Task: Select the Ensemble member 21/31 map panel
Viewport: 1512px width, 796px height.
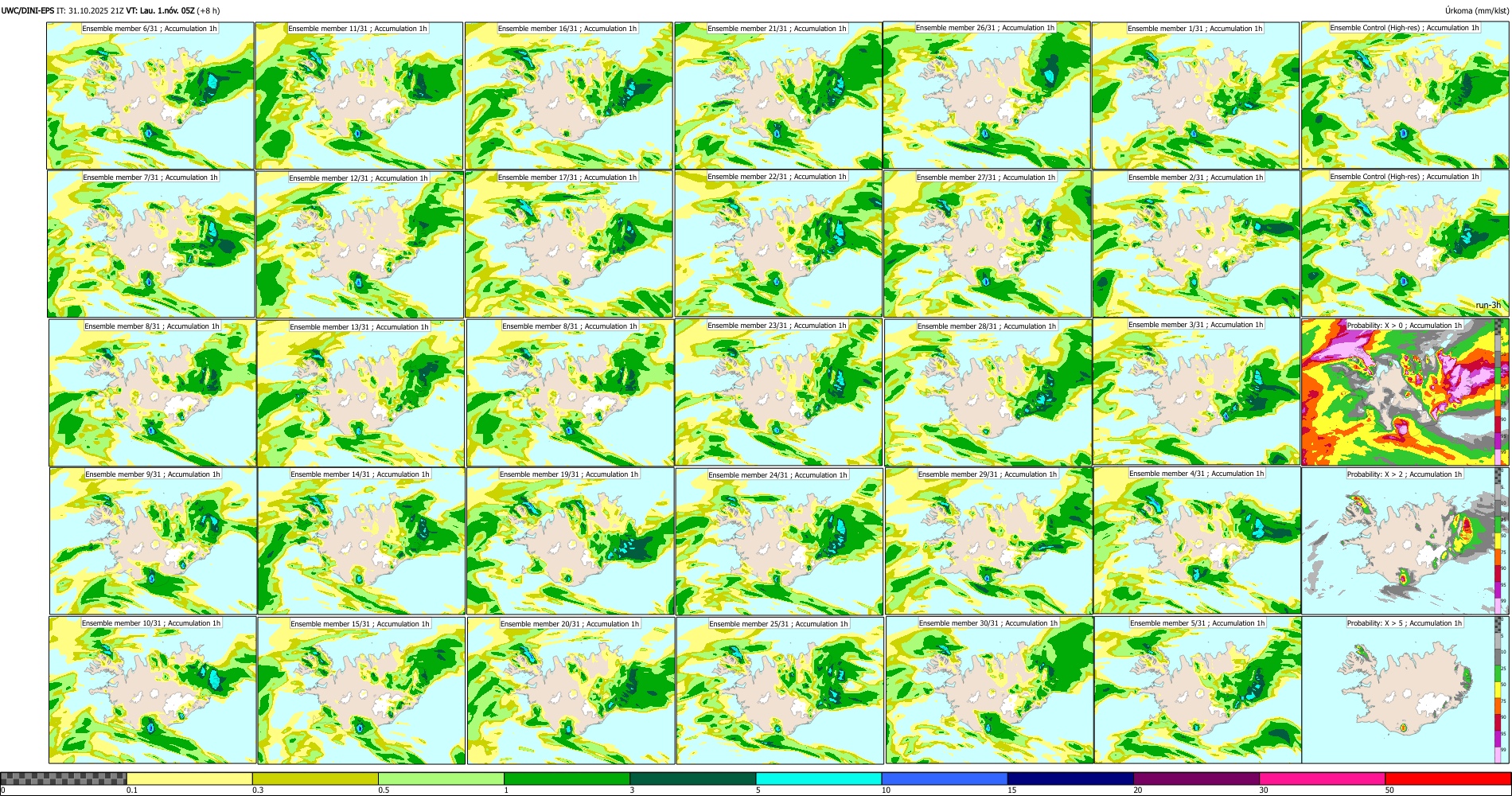Action: (778, 96)
